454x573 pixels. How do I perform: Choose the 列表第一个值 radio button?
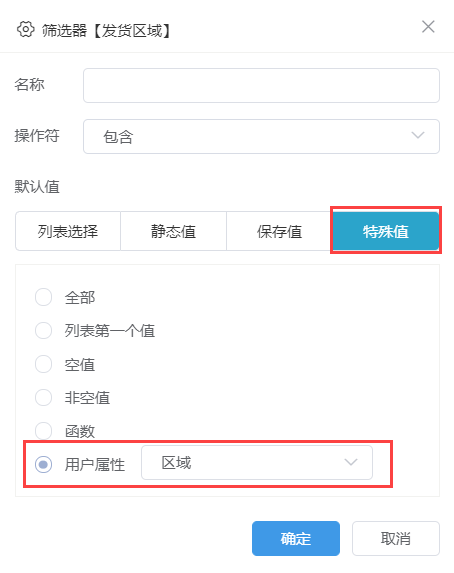pyautogui.click(x=43, y=330)
